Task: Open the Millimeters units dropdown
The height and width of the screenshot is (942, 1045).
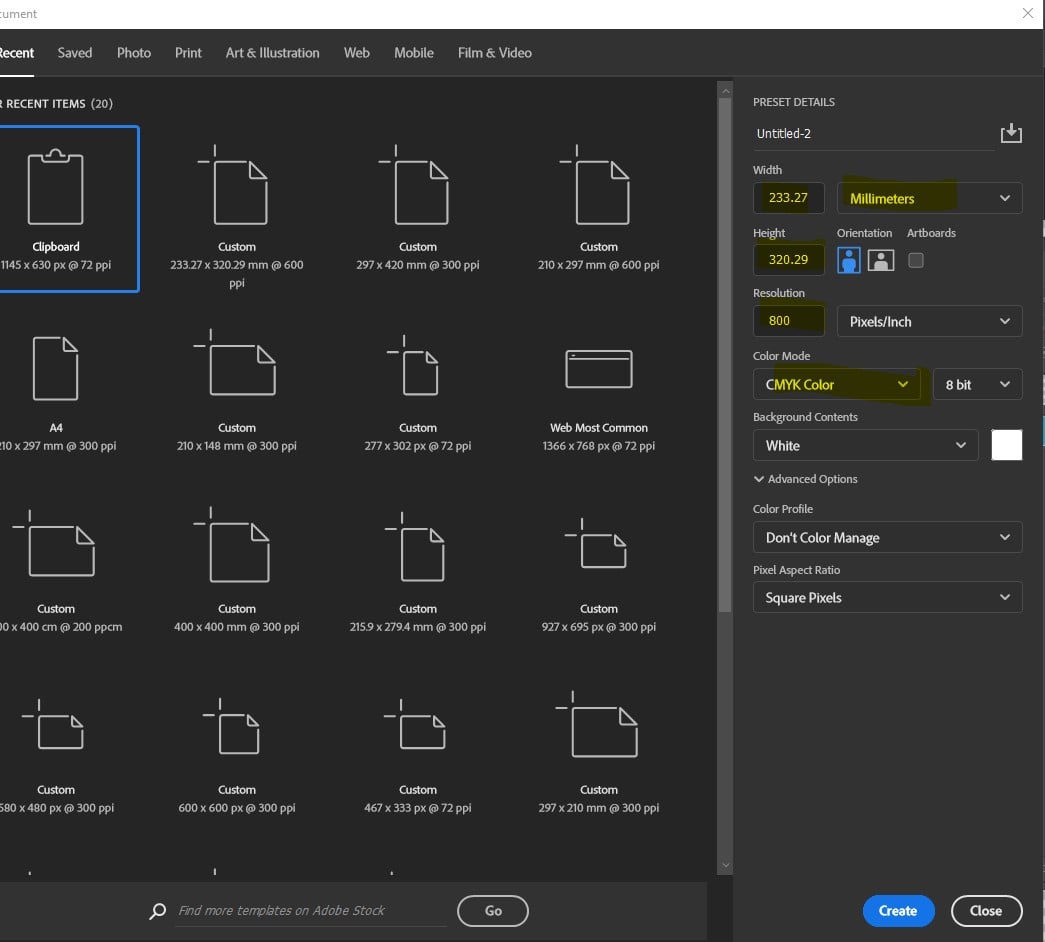Action: [x=929, y=198]
